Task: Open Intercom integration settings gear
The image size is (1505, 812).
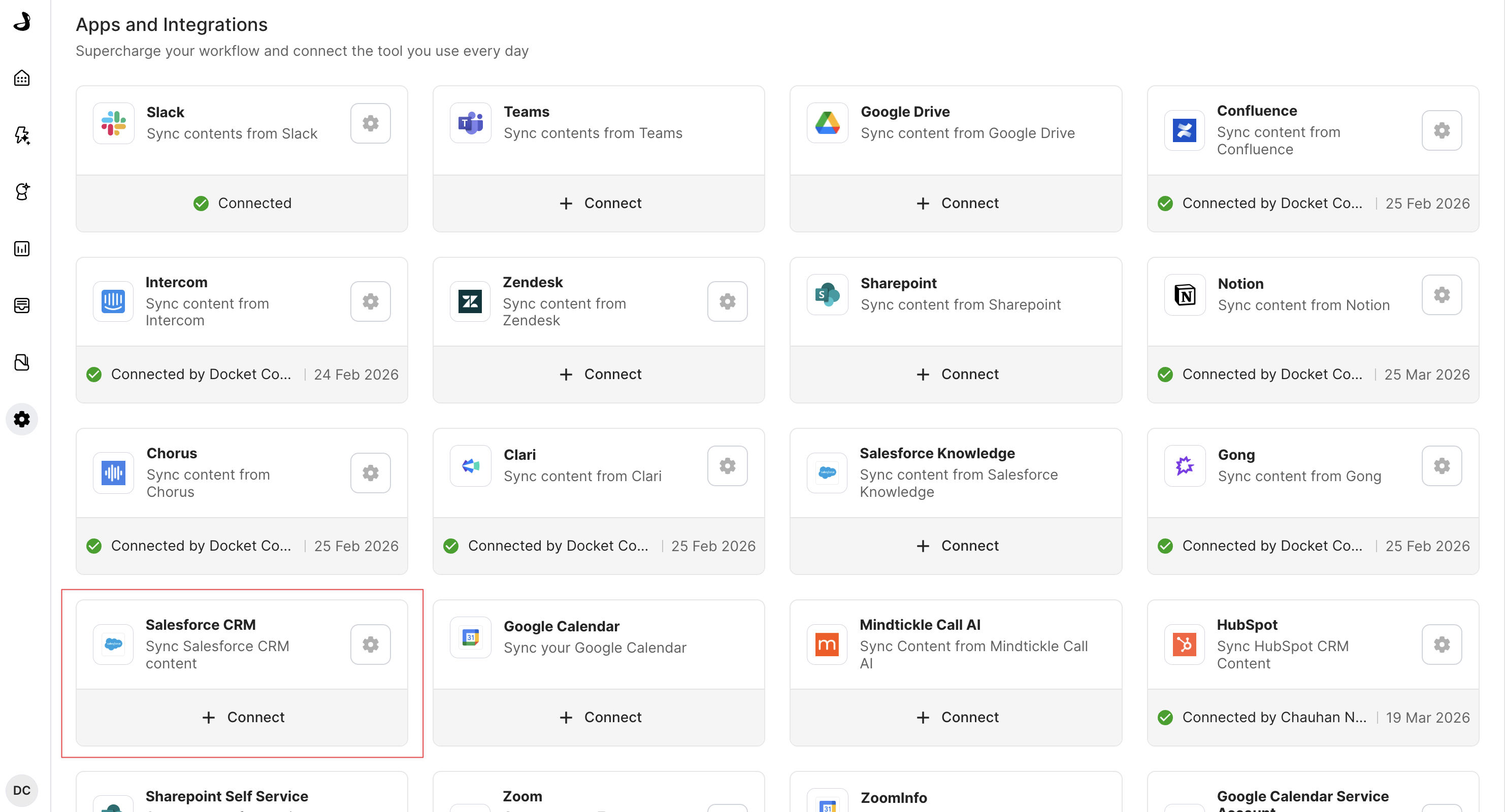Action: tap(370, 301)
